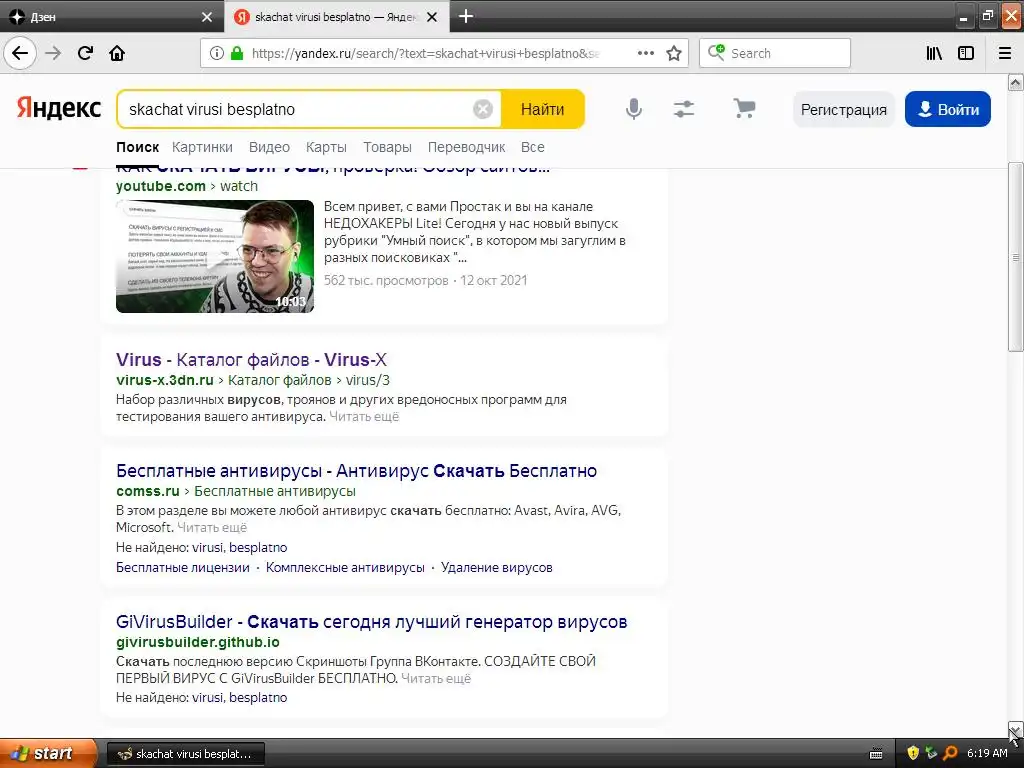The width and height of the screenshot is (1024, 768).
Task: Click the scrollbar up arrow
Action: pos(1016,82)
